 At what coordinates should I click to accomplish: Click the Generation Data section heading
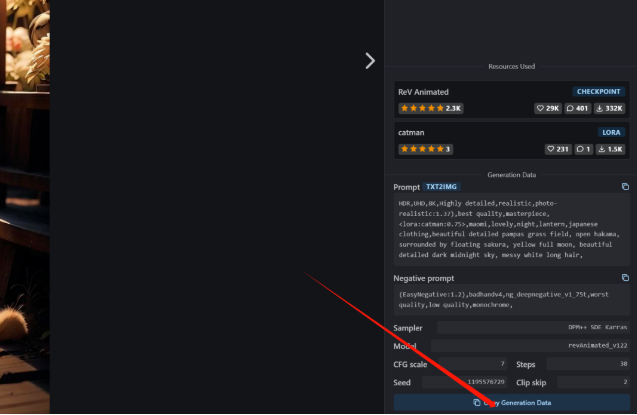[511, 175]
